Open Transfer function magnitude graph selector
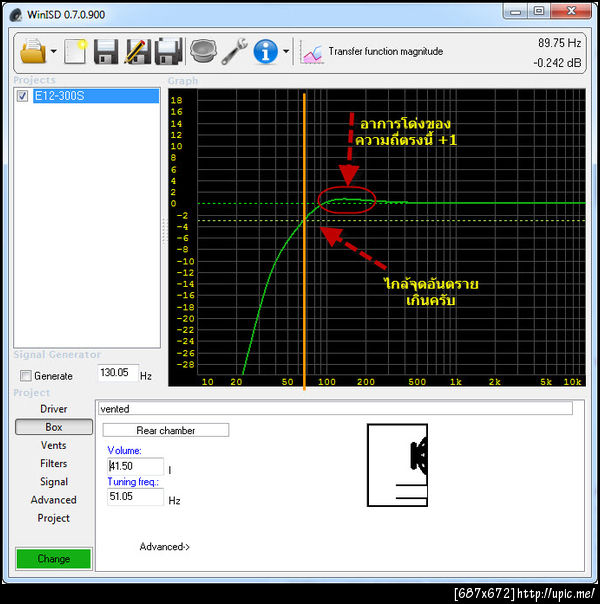Image resolution: width=600 pixels, height=604 pixels. click(x=385, y=51)
